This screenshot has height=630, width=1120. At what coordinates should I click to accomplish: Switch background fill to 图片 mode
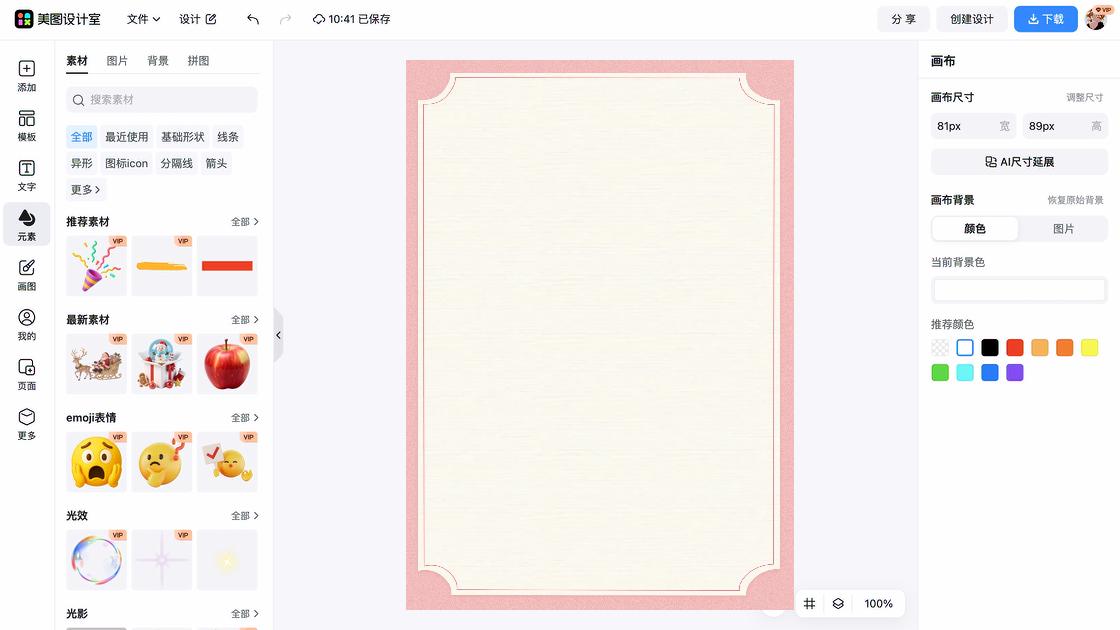pyautogui.click(x=1063, y=228)
